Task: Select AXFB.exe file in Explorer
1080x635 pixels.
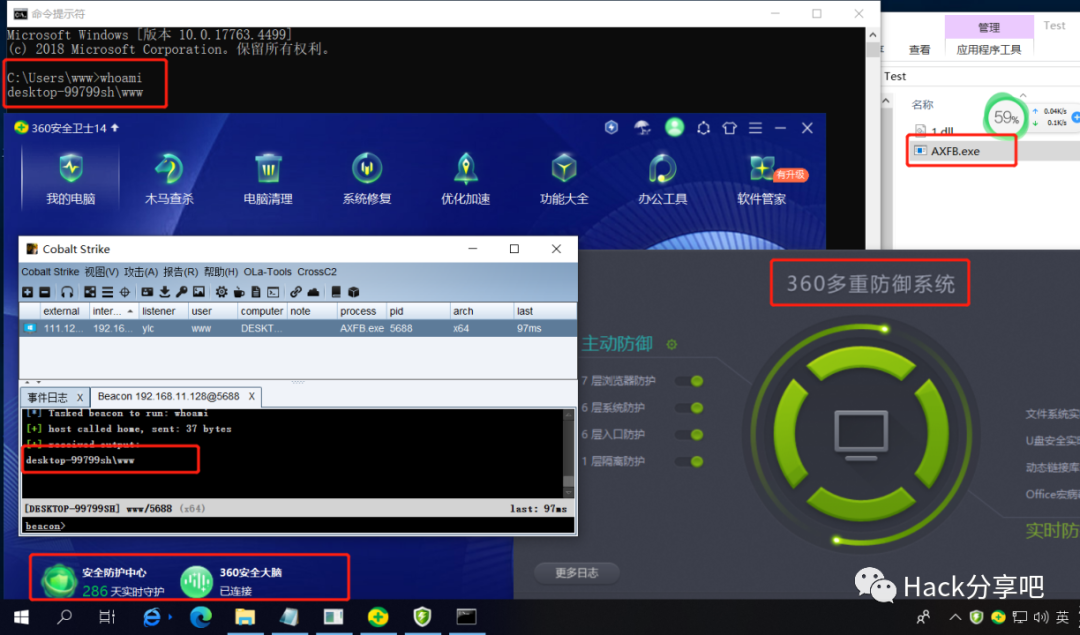Action: click(955, 151)
